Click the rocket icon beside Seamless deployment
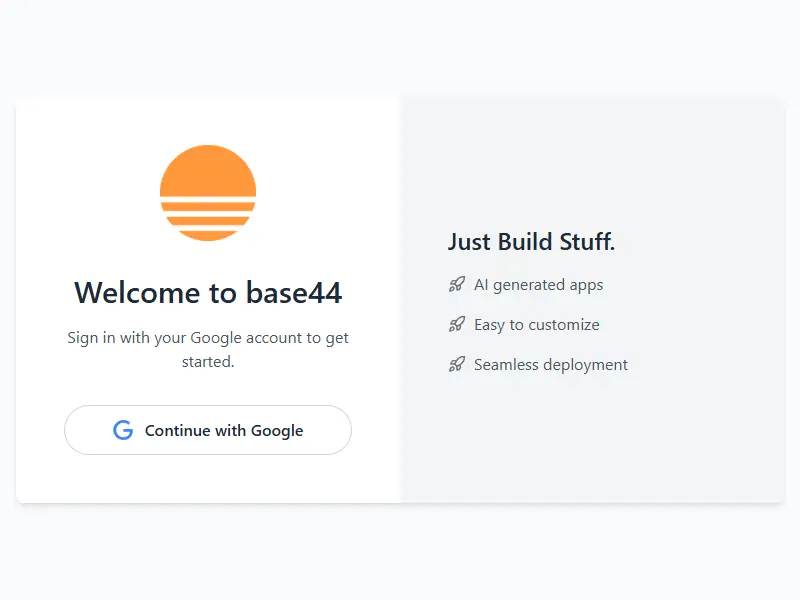800x600 pixels. (x=457, y=364)
